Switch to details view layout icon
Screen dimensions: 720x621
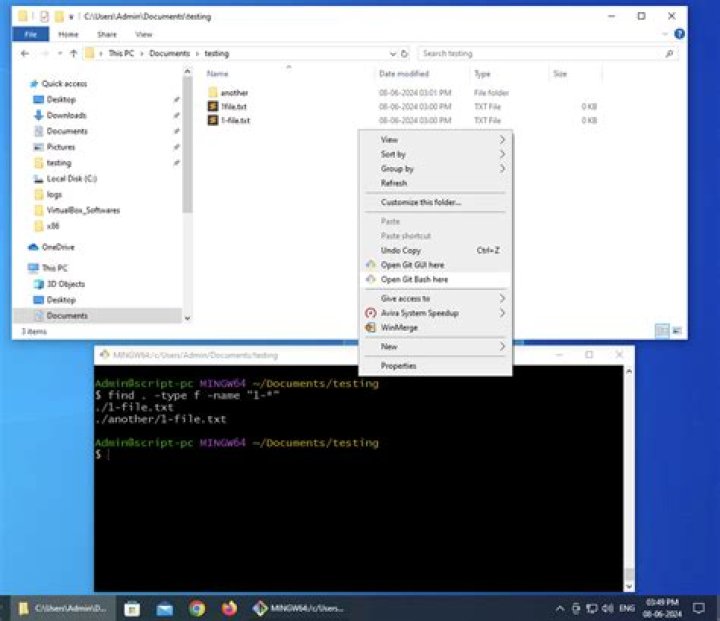662,330
